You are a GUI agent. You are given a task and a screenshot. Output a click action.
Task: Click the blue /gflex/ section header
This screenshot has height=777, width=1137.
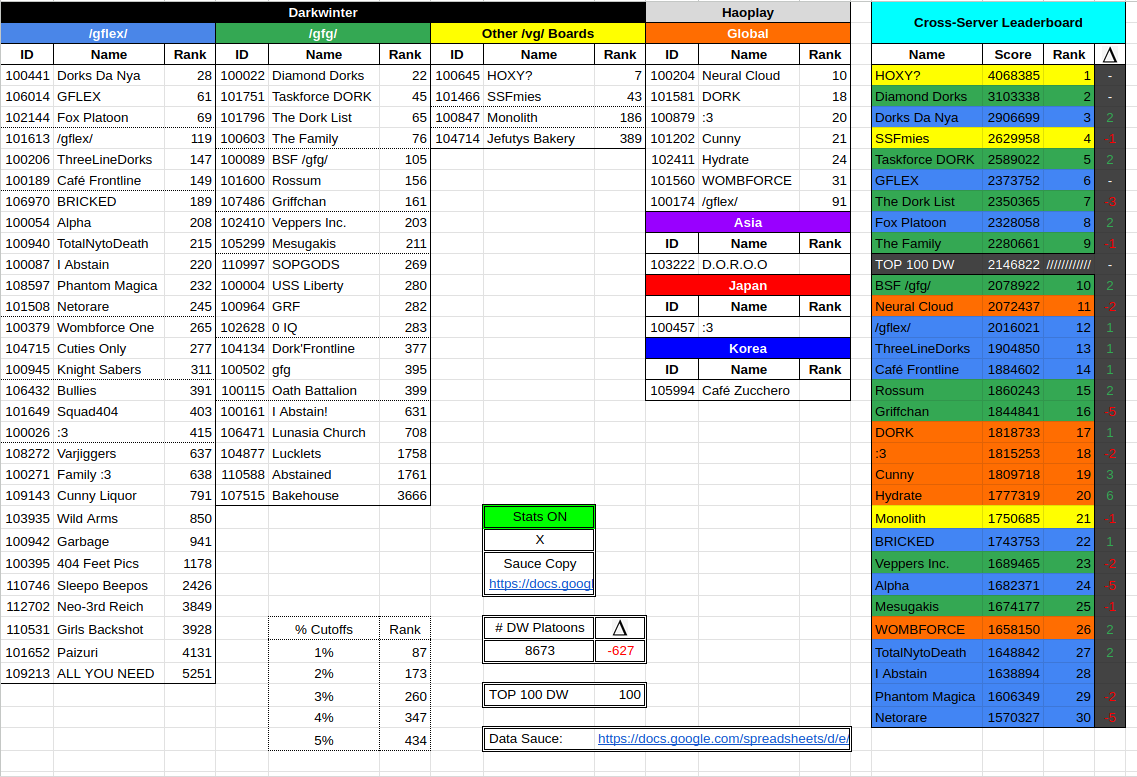click(108, 33)
